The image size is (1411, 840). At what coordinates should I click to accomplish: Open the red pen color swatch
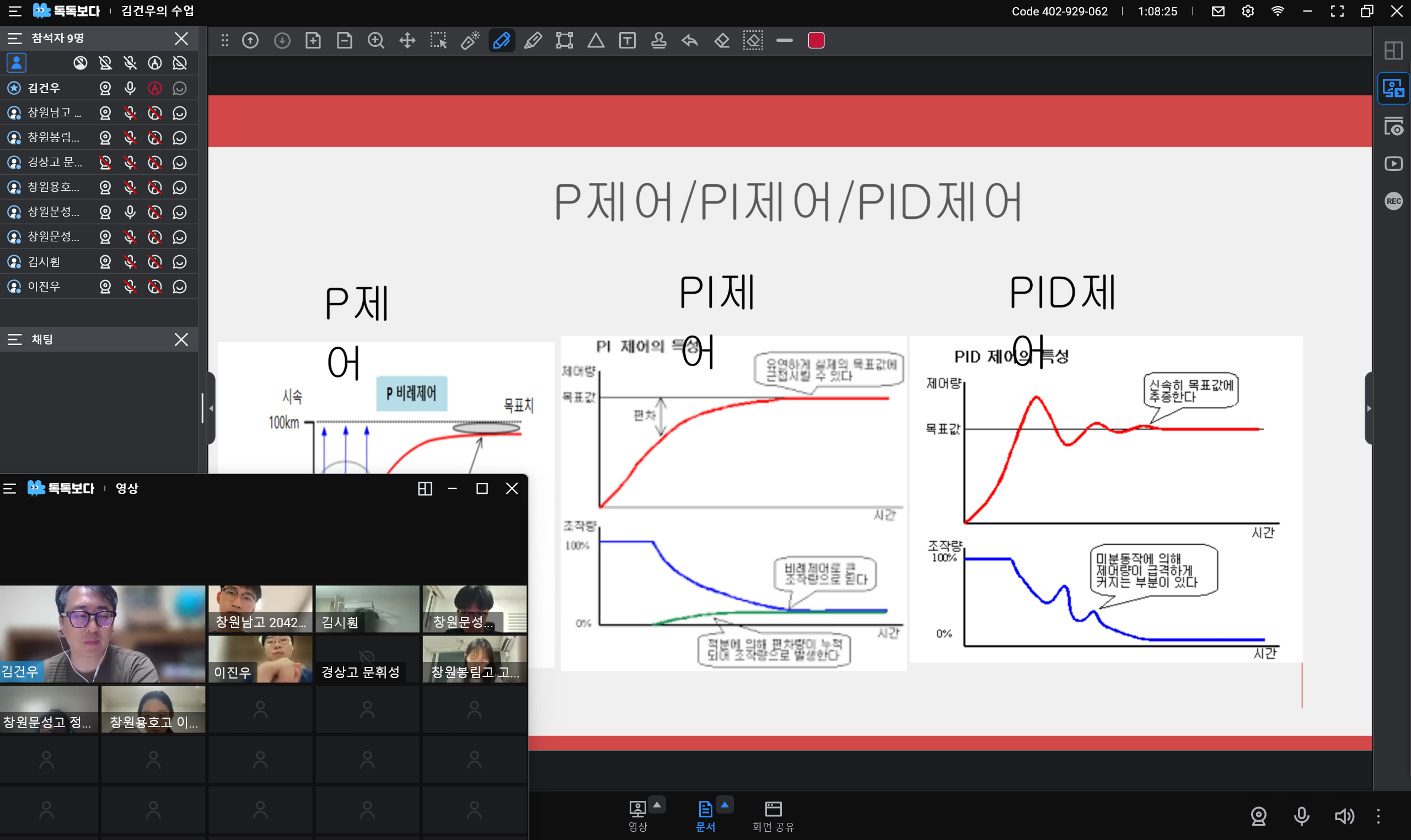816,41
